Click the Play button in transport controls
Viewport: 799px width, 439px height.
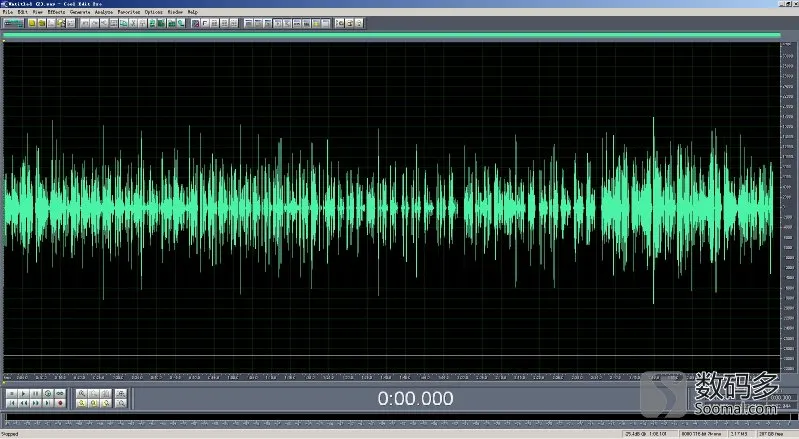coord(23,394)
